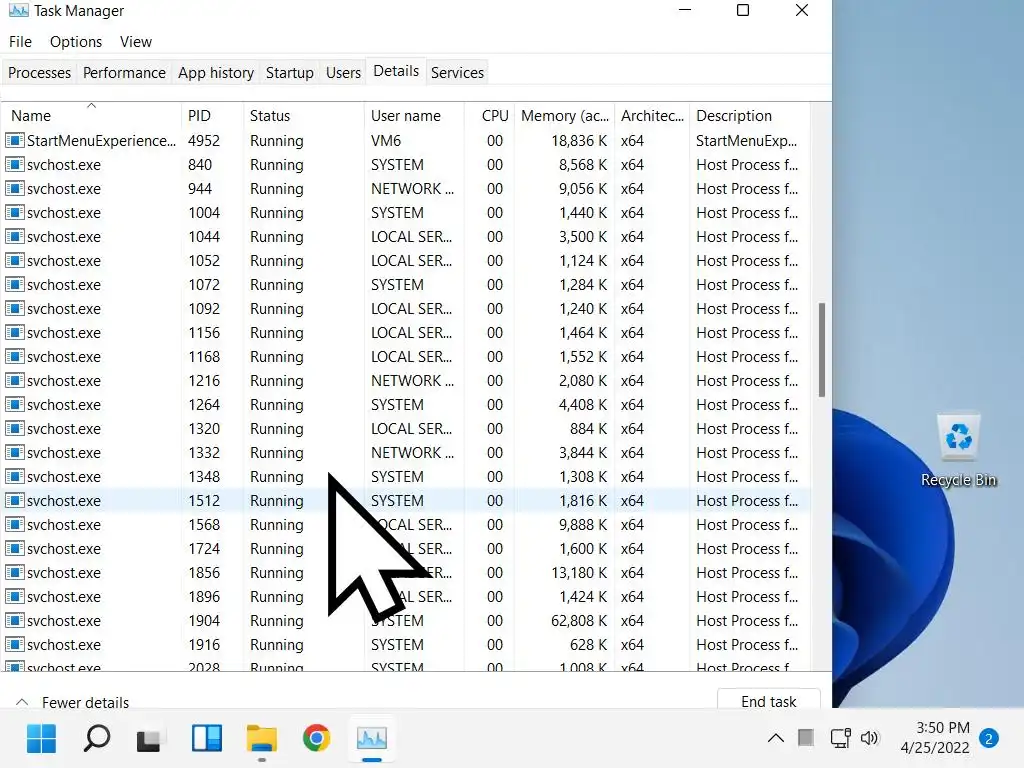Viewport: 1024px width, 768px height.
Task: Sort by the Name column header
Action: (91, 116)
